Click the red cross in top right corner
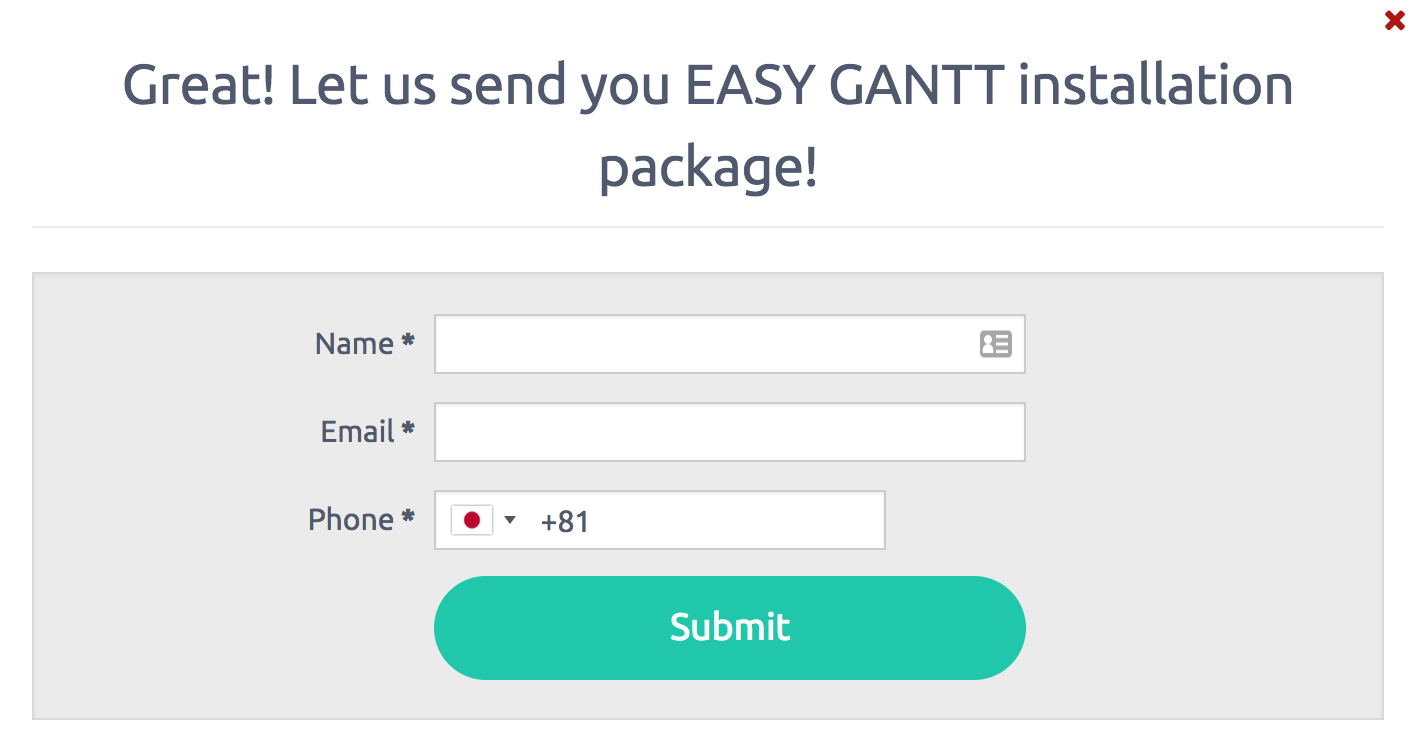 [x=1395, y=19]
